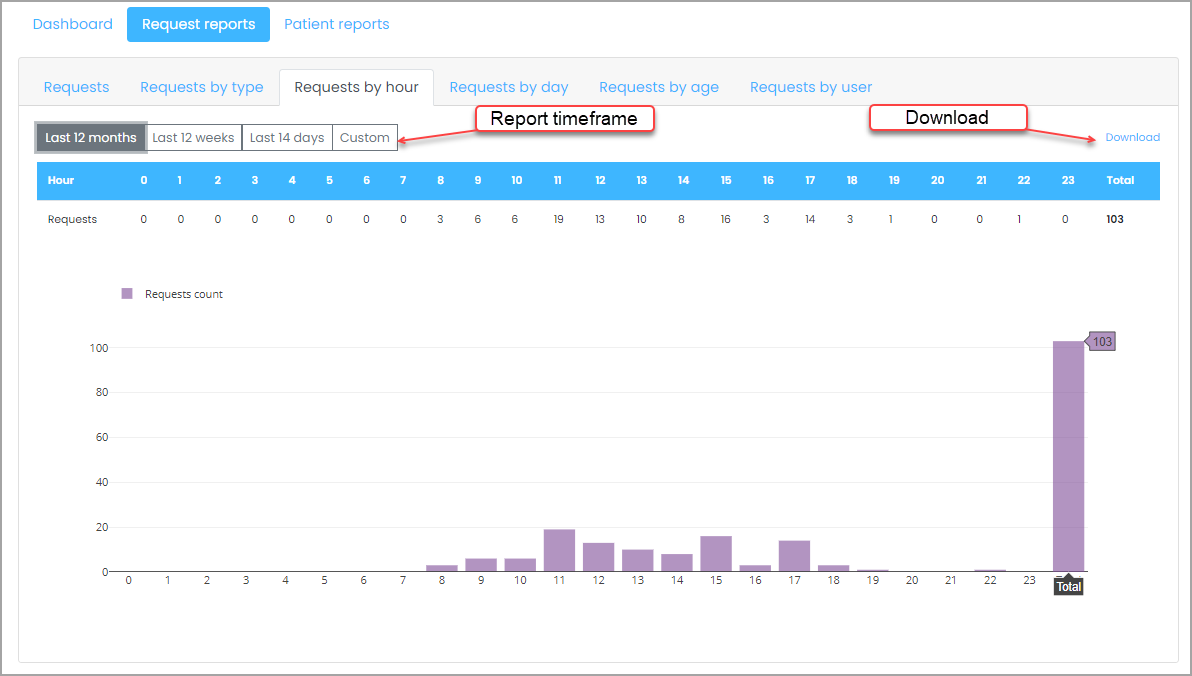Open the Dashboard tab

(x=72, y=24)
